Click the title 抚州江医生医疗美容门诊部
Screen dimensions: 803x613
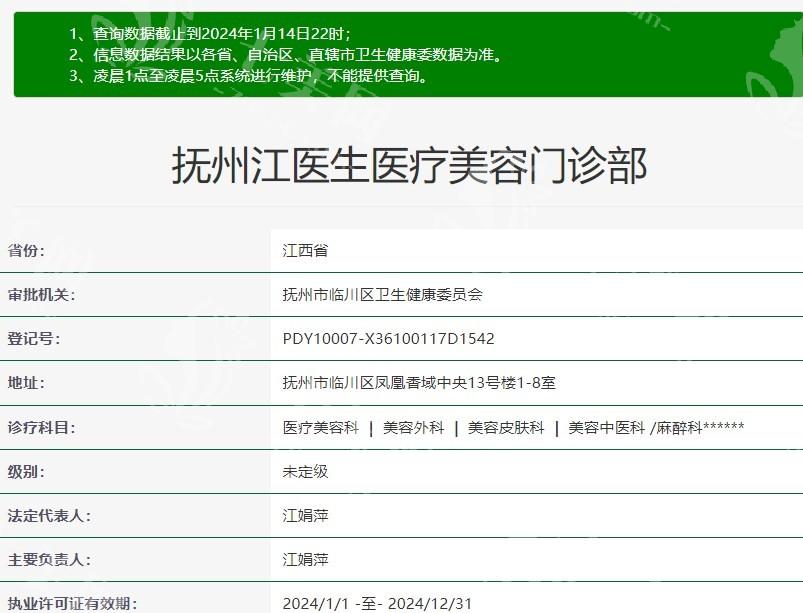[409, 165]
